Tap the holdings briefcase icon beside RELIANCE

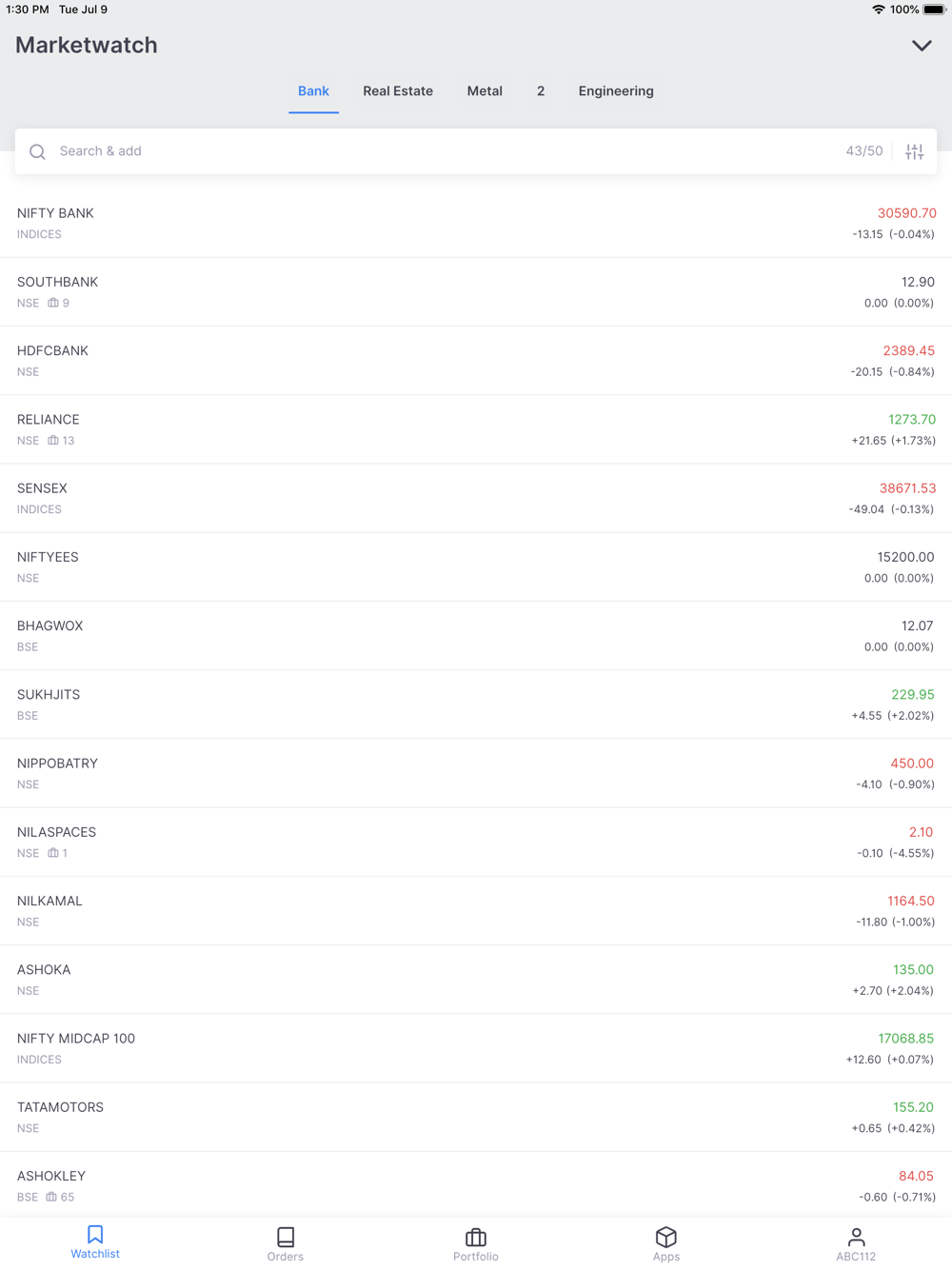click(x=53, y=441)
